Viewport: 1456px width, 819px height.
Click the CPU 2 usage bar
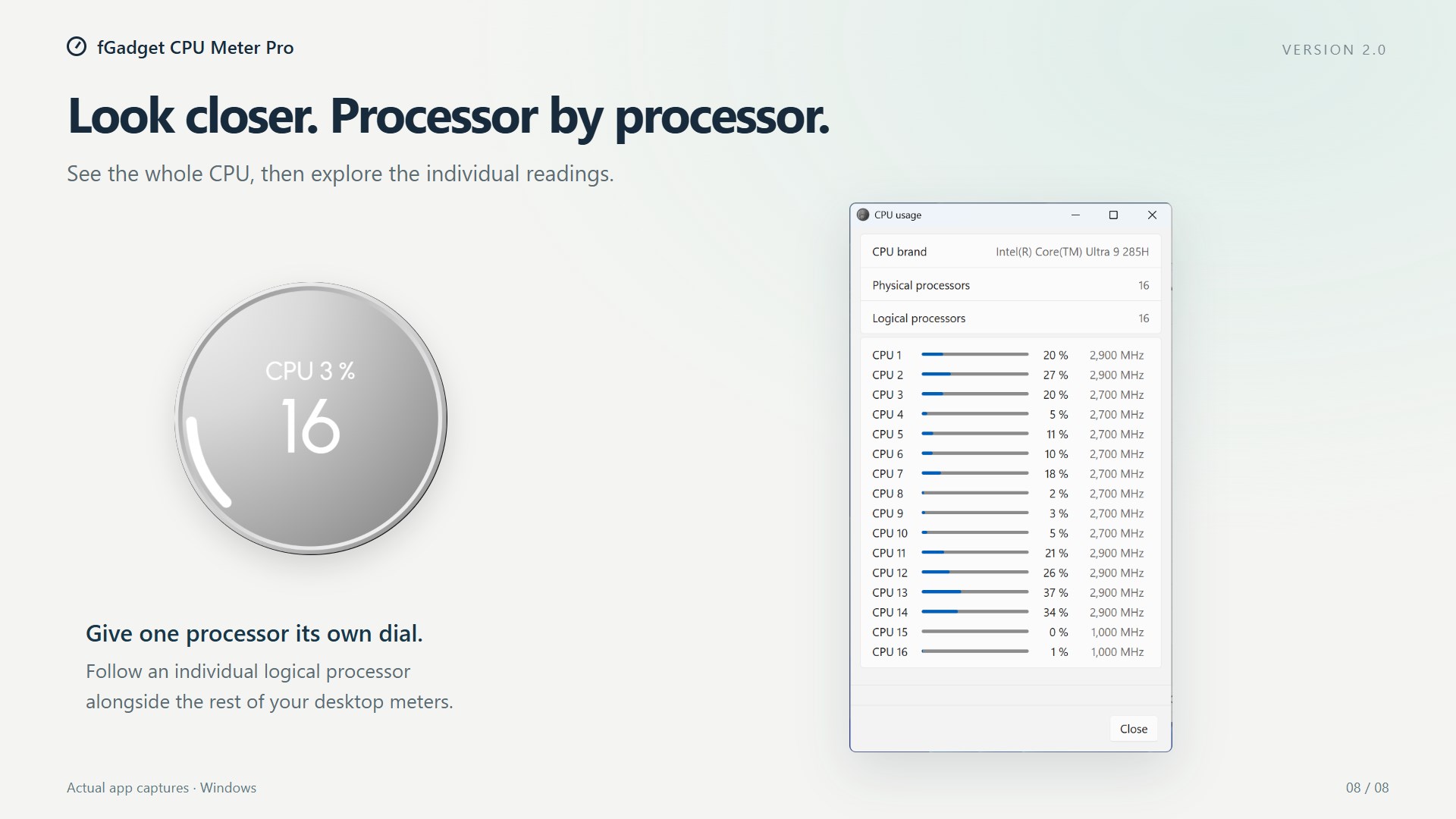coord(974,375)
